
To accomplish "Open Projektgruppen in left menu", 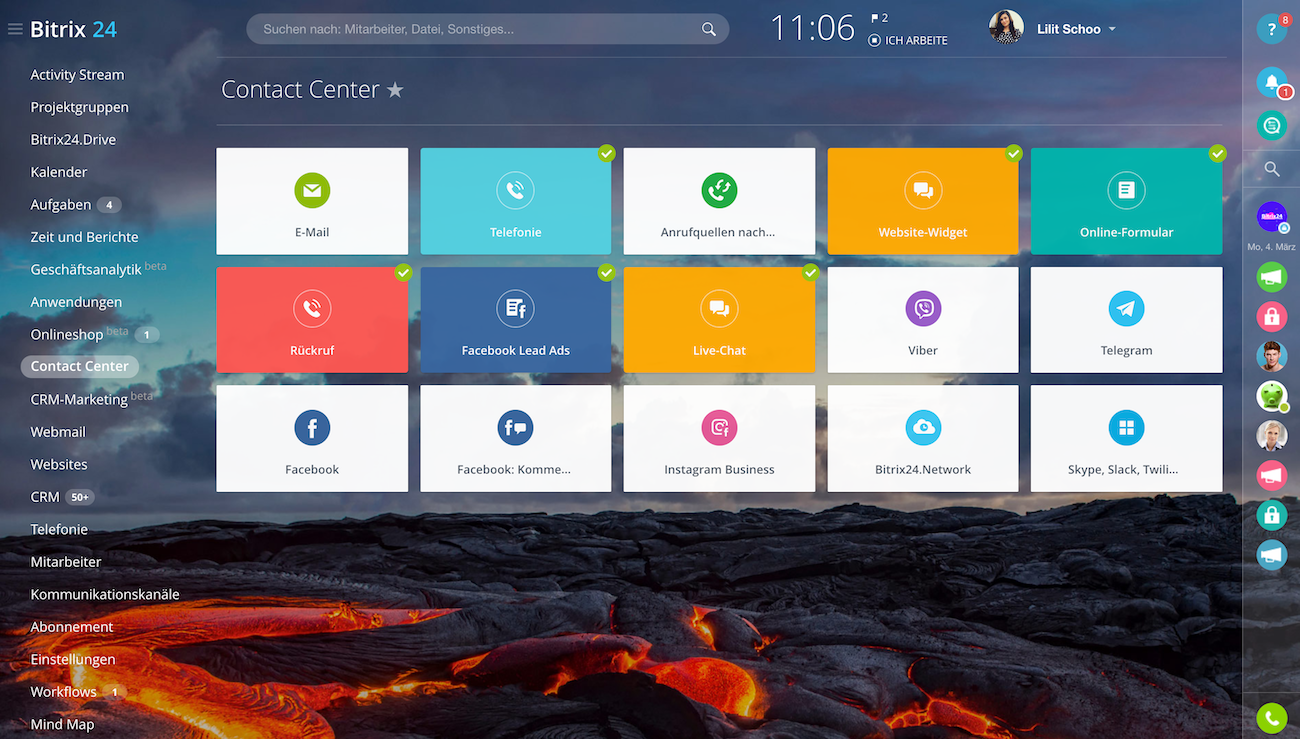I will pyautogui.click(x=79, y=107).
